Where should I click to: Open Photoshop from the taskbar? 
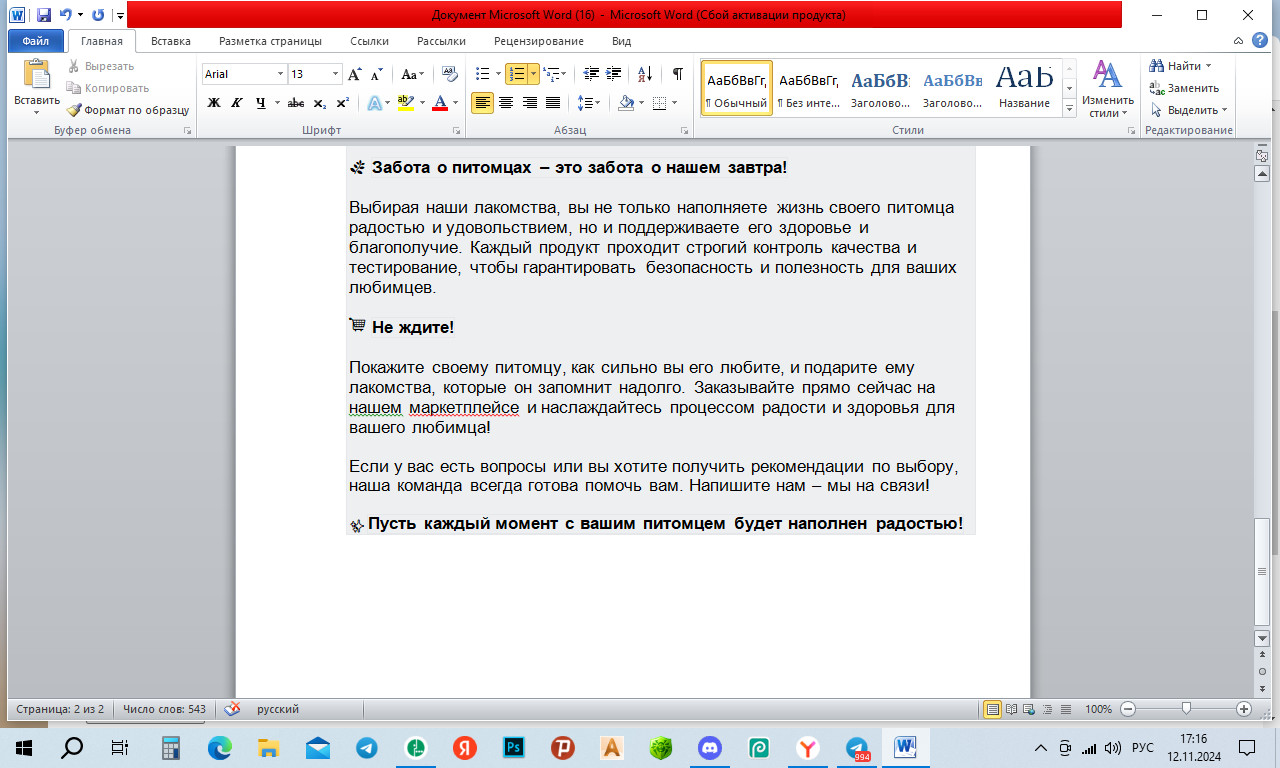coord(515,747)
